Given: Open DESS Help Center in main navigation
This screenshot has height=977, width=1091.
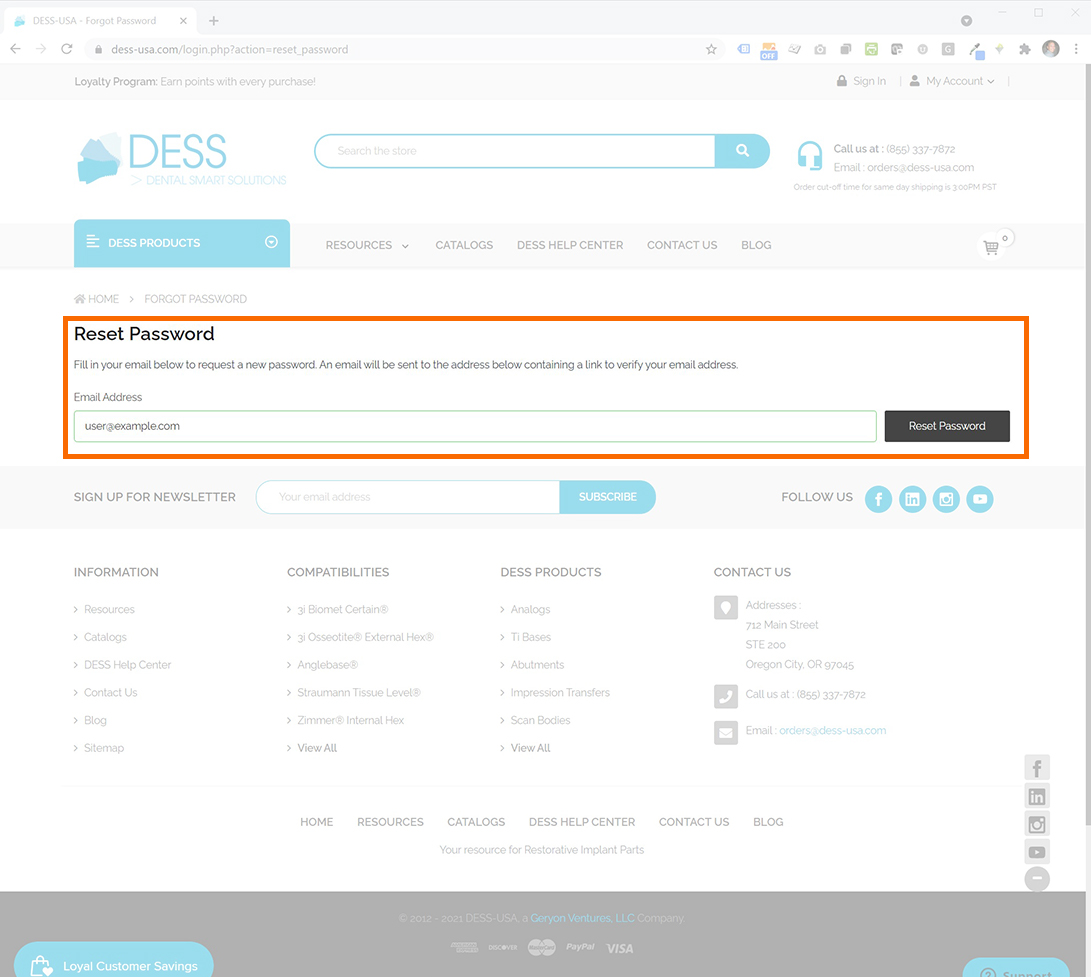Looking at the screenshot, I should click(570, 245).
